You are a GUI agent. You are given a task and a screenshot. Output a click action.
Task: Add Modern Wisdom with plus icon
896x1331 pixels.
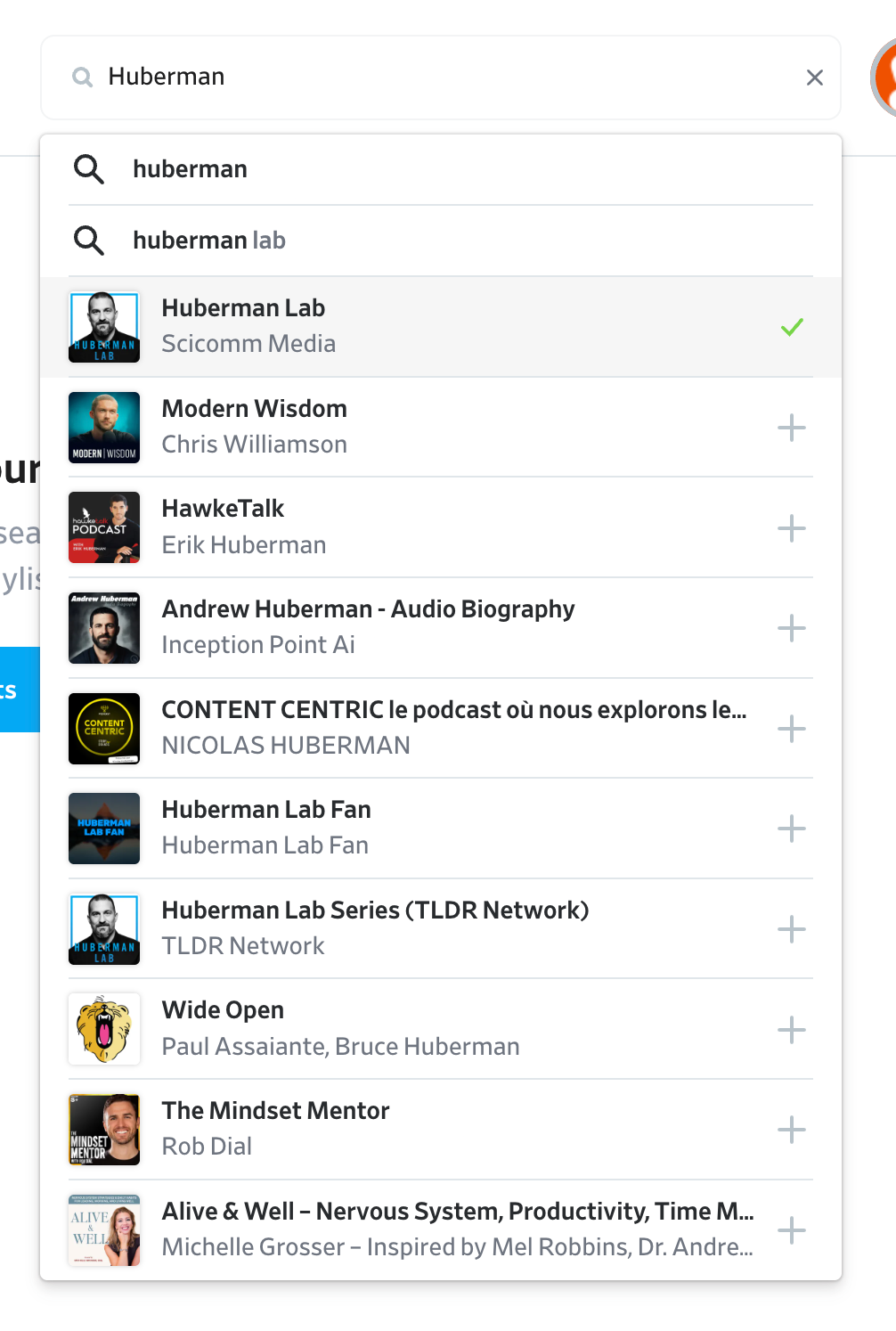point(792,428)
